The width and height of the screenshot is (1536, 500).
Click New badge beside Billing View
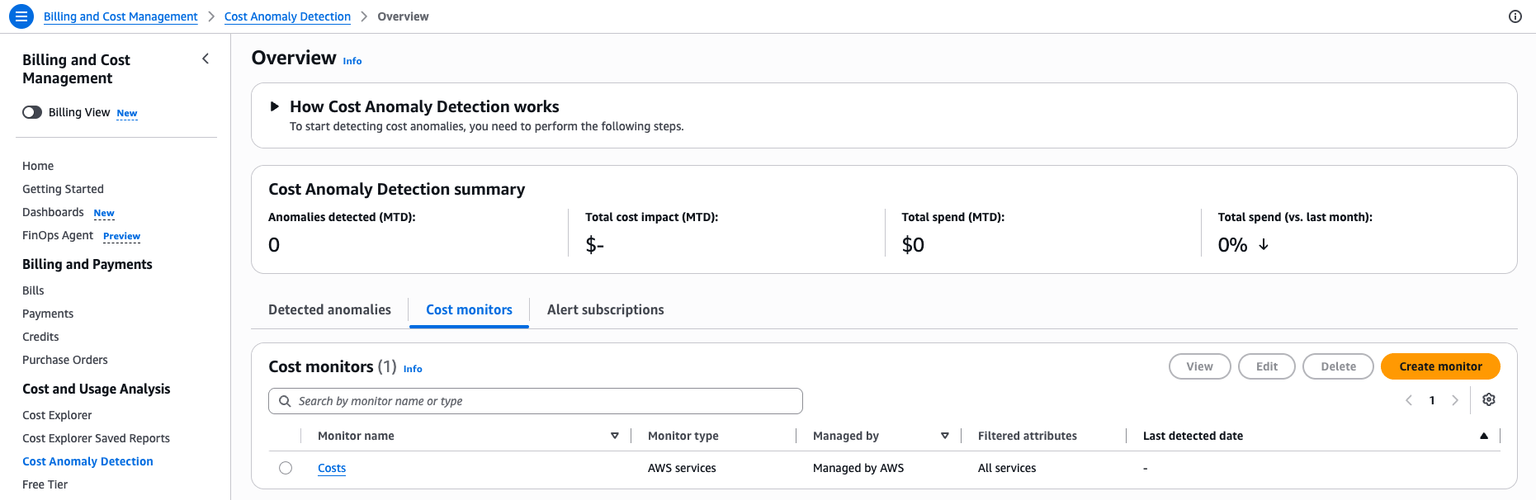pos(127,113)
